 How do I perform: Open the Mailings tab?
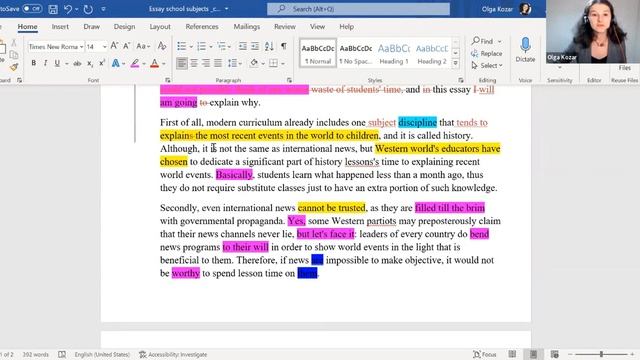[247, 27]
